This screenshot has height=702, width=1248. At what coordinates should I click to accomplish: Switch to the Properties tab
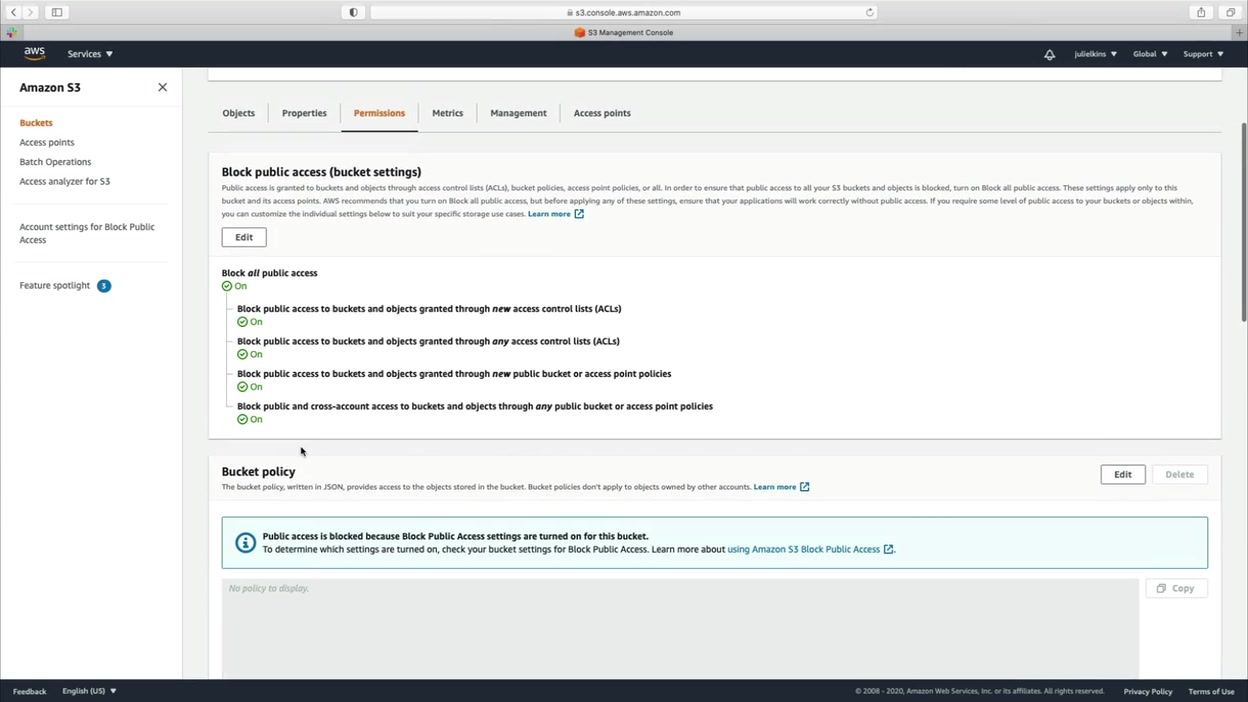click(x=304, y=113)
